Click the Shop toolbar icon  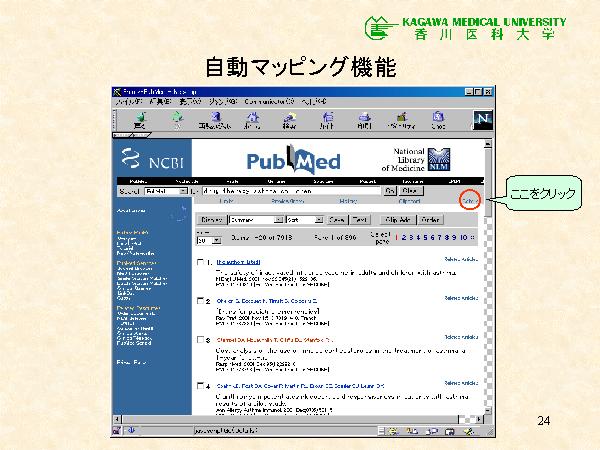pos(438,120)
